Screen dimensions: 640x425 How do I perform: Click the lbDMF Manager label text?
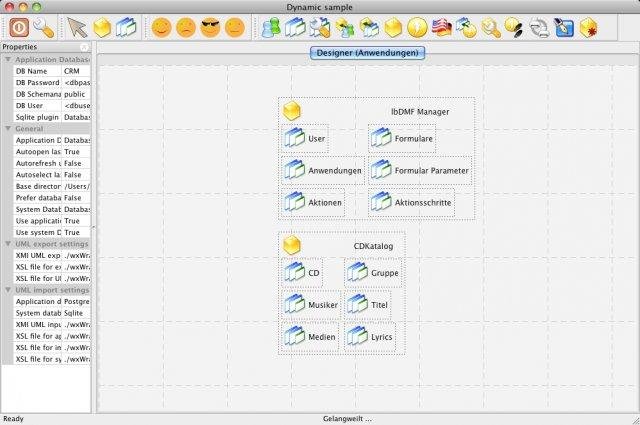coord(420,111)
